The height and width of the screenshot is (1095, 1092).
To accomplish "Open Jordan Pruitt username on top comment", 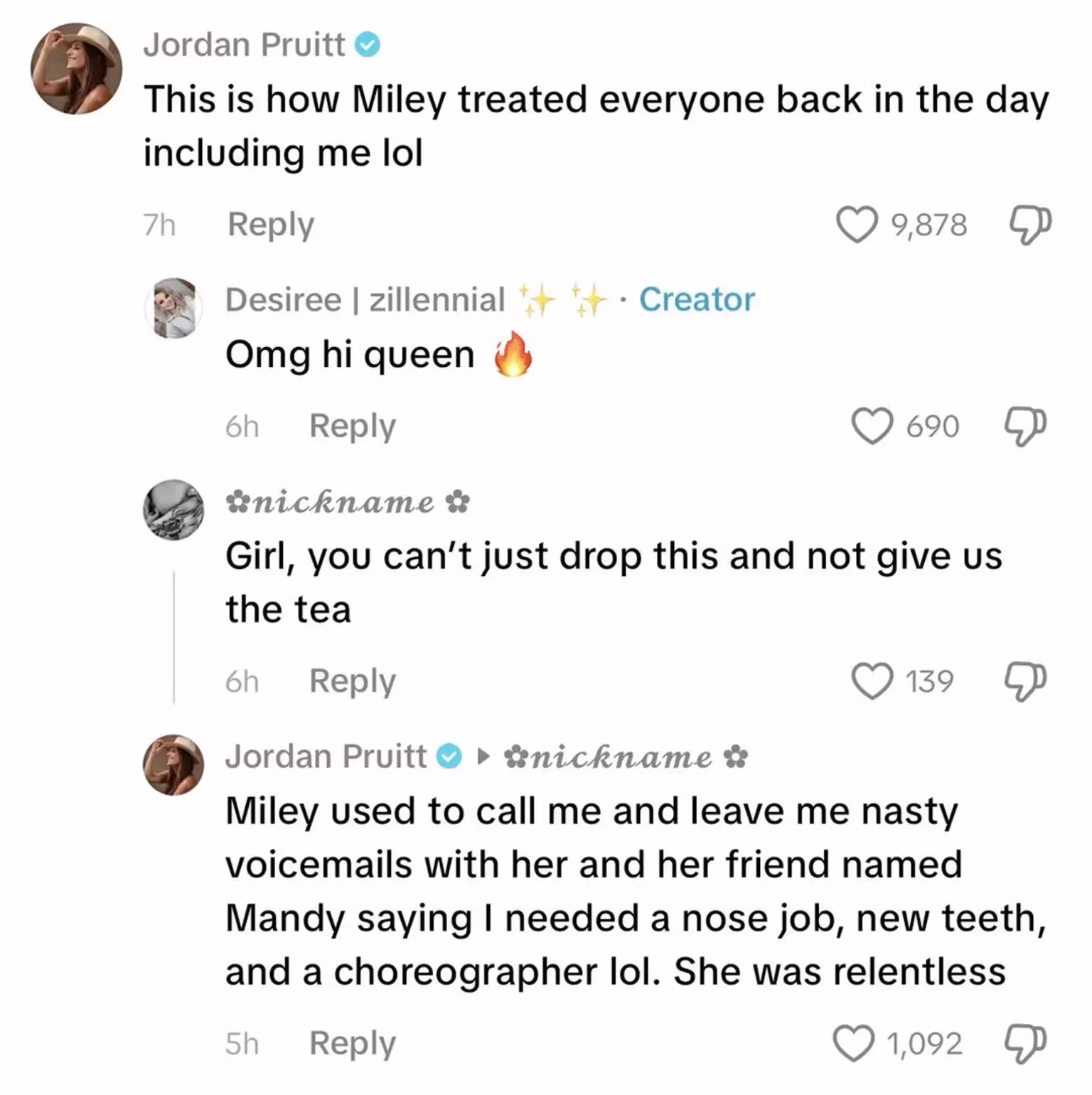I will click(x=244, y=45).
